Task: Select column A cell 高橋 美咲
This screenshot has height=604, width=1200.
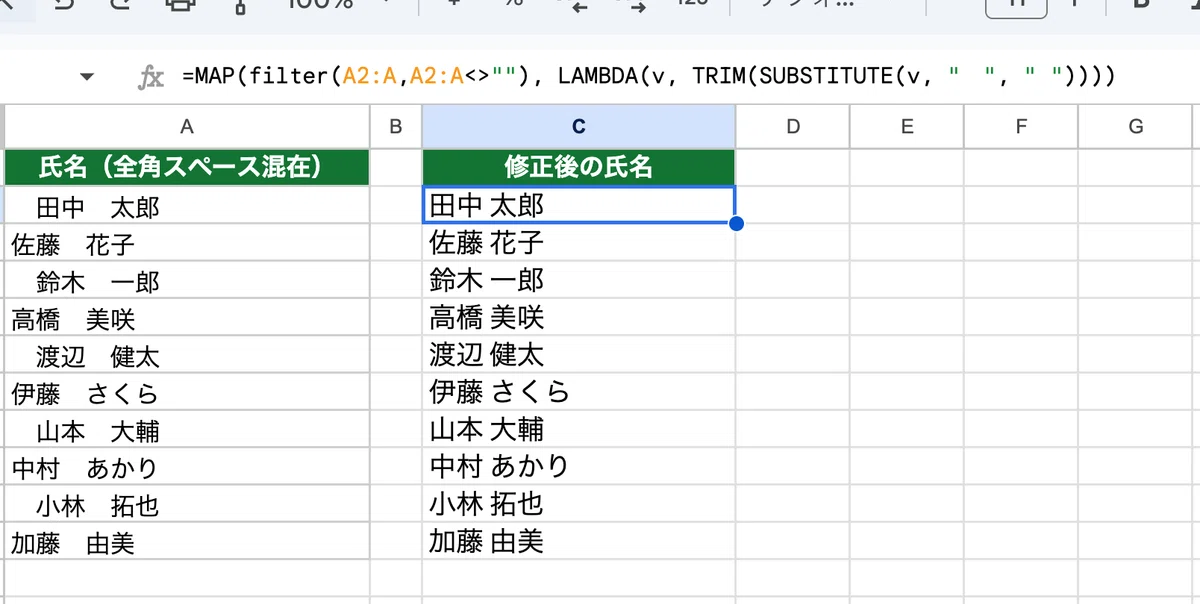Action: [187, 318]
